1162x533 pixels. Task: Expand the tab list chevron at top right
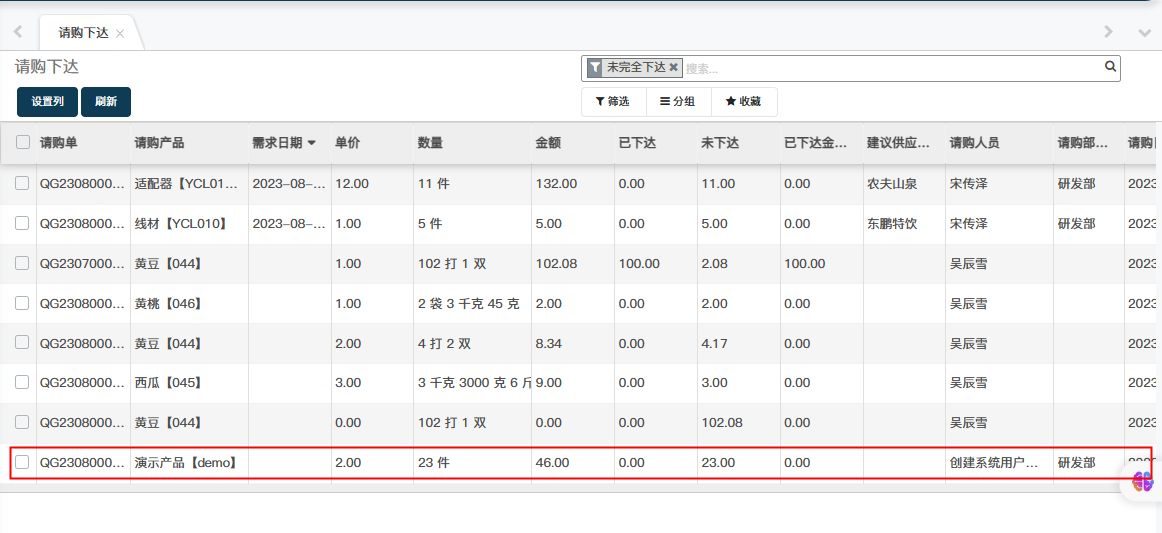click(1145, 32)
